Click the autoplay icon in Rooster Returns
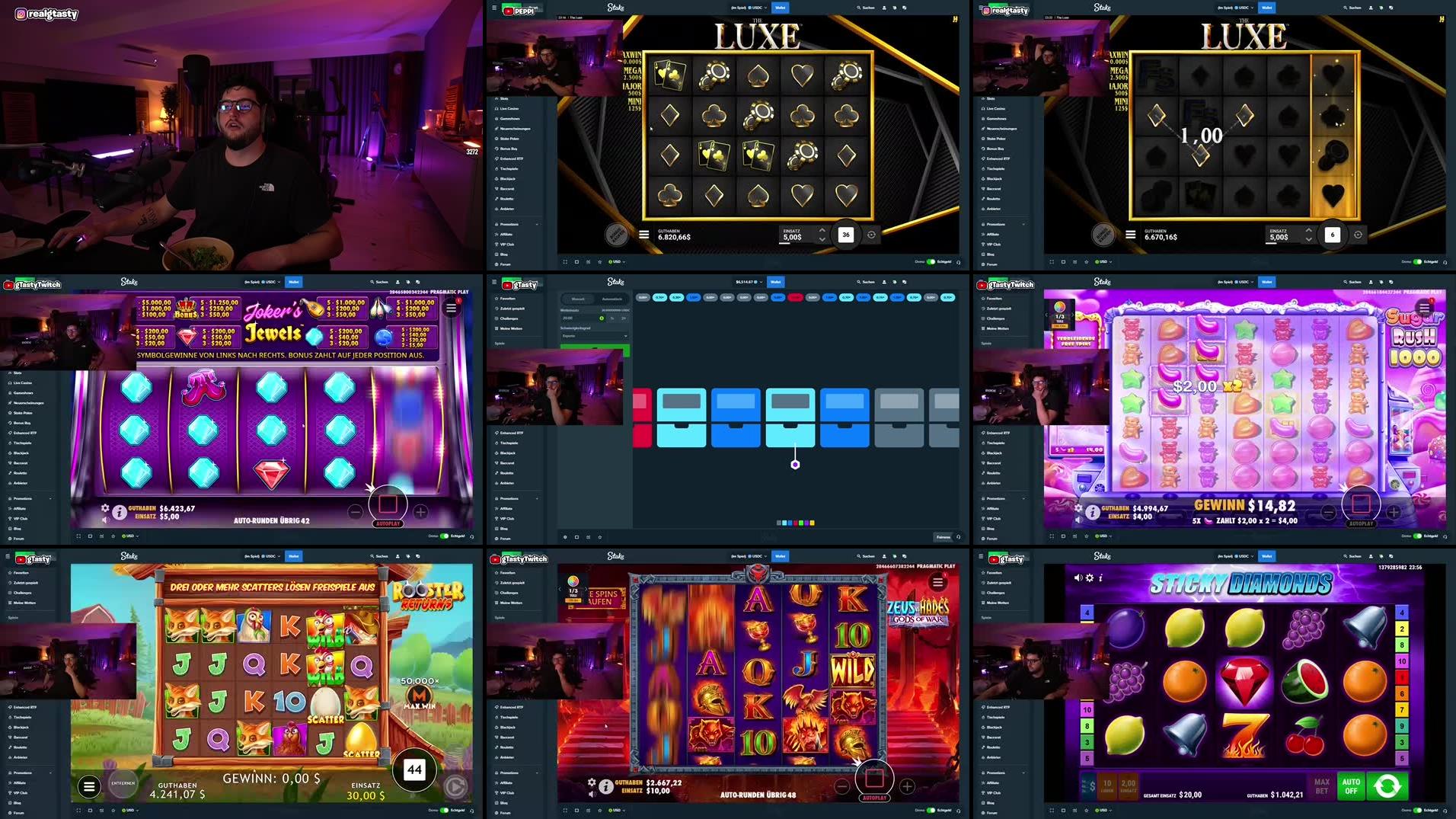This screenshot has width=1456, height=819. [455, 786]
